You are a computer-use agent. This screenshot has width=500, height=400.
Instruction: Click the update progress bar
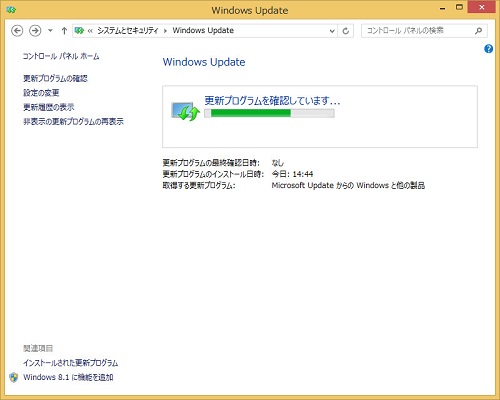(x=269, y=113)
